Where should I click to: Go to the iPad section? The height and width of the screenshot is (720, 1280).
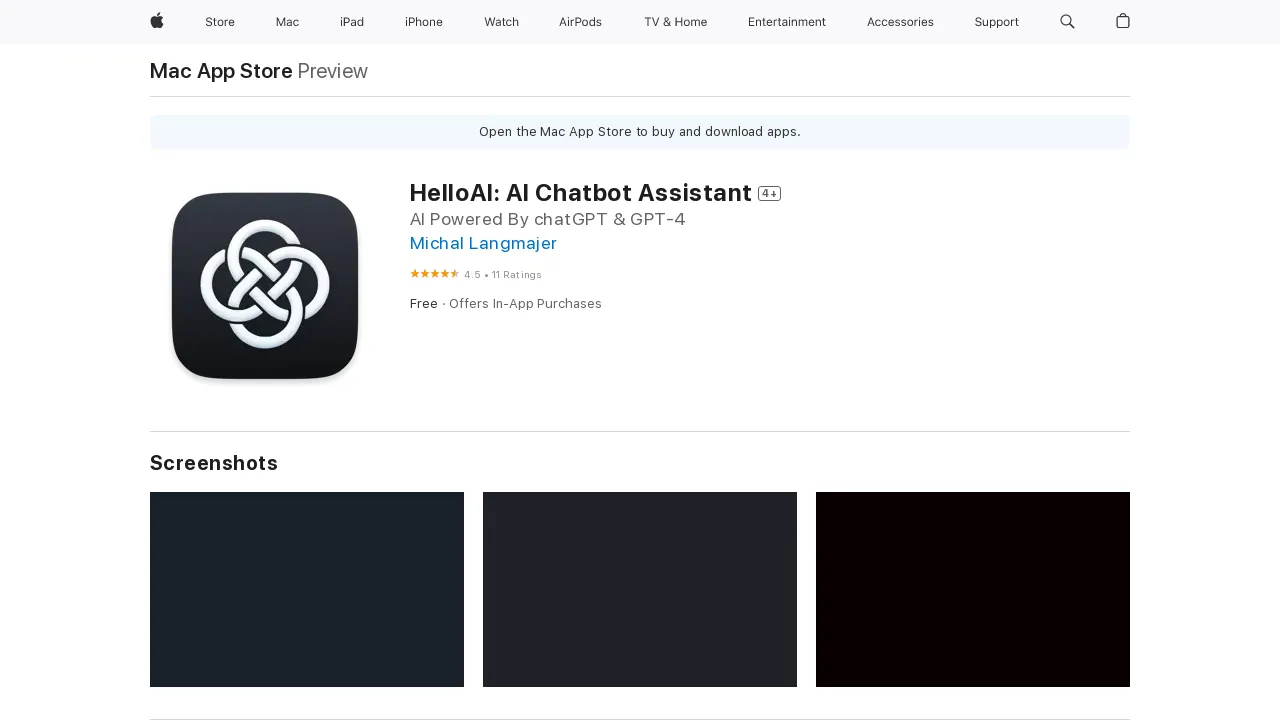pos(352,22)
